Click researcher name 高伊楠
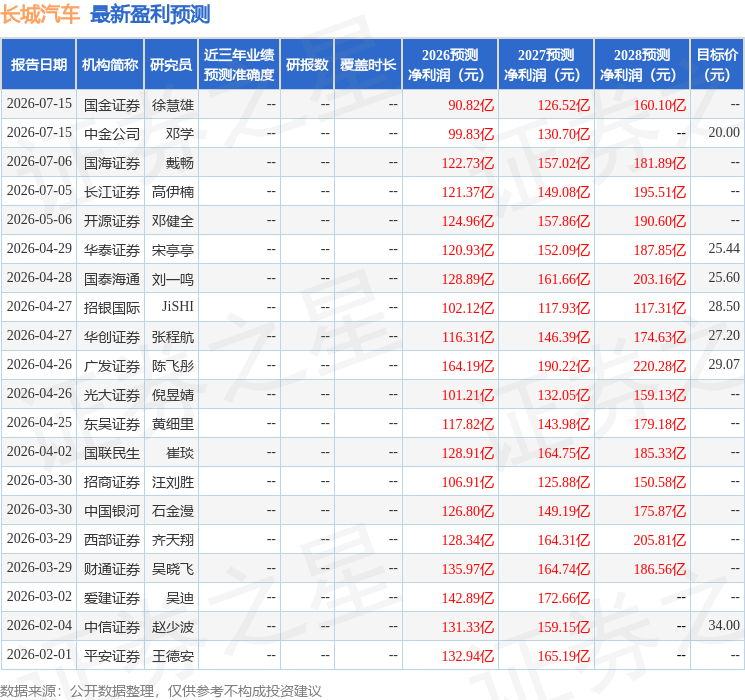745x700 pixels. (172, 192)
